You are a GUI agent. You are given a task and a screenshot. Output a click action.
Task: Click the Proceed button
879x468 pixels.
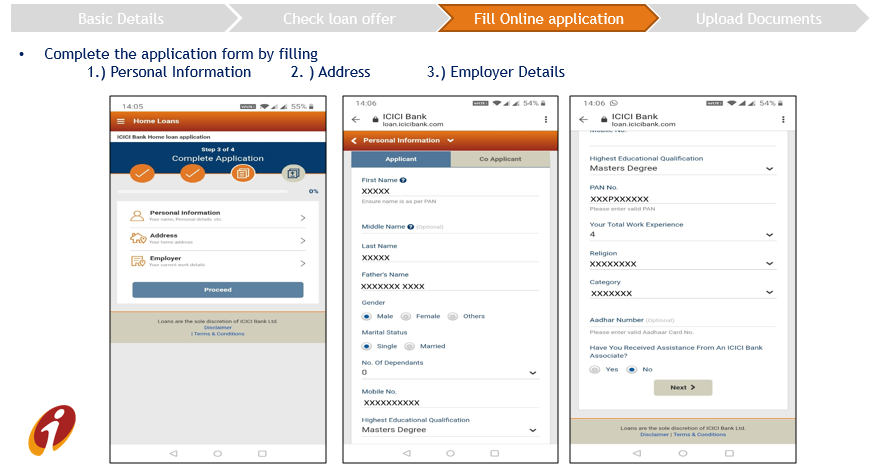218,290
